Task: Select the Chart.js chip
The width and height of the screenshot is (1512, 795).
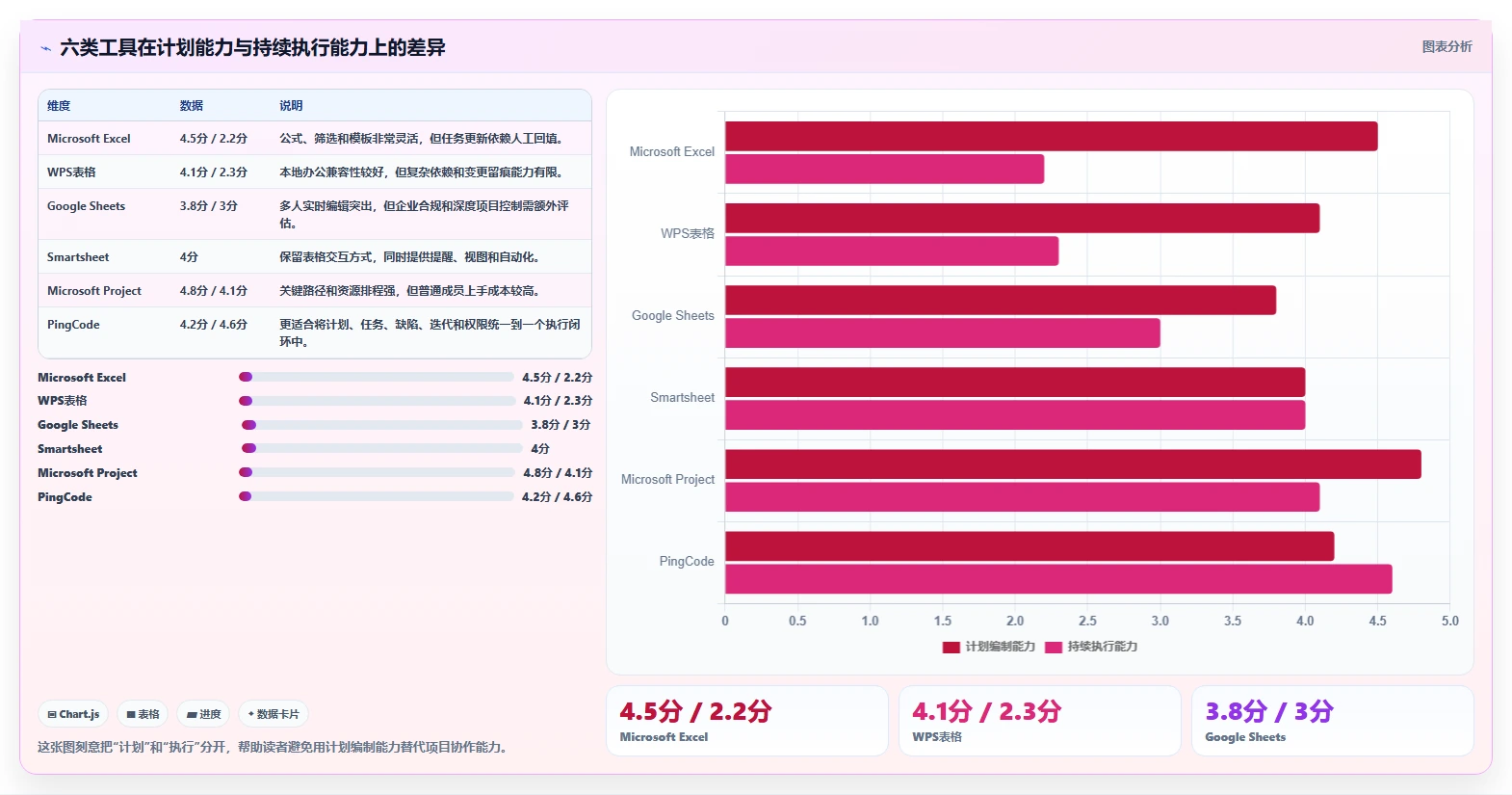Action: point(73,714)
